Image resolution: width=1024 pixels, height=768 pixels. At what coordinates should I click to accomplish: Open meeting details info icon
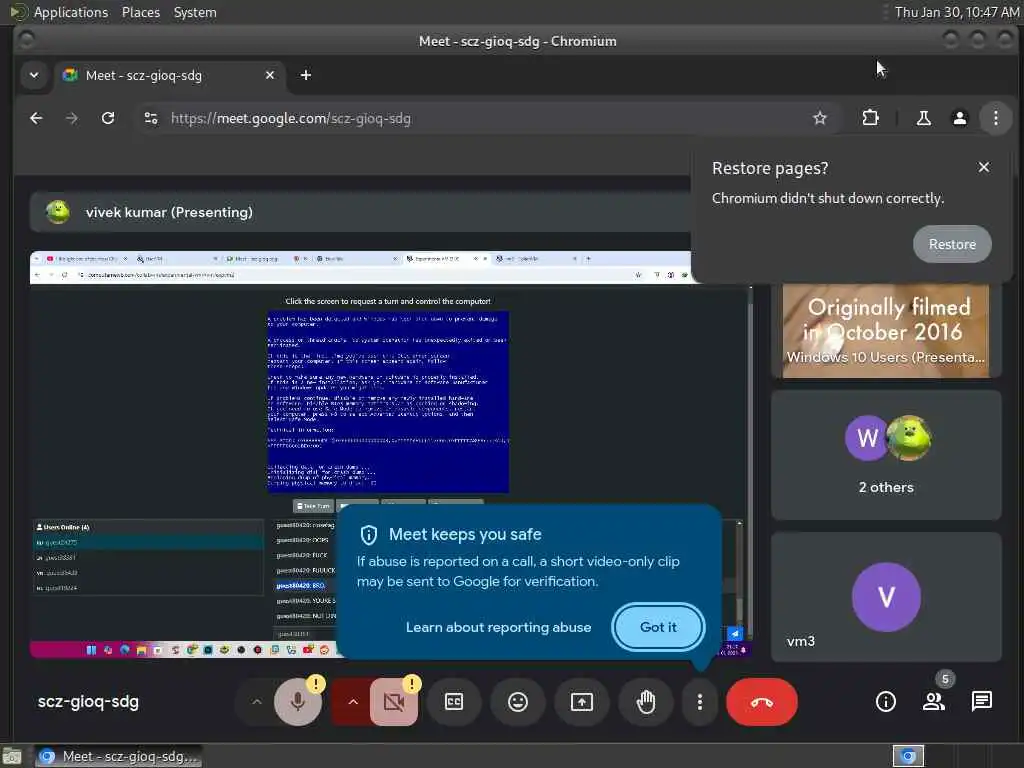[886, 702]
